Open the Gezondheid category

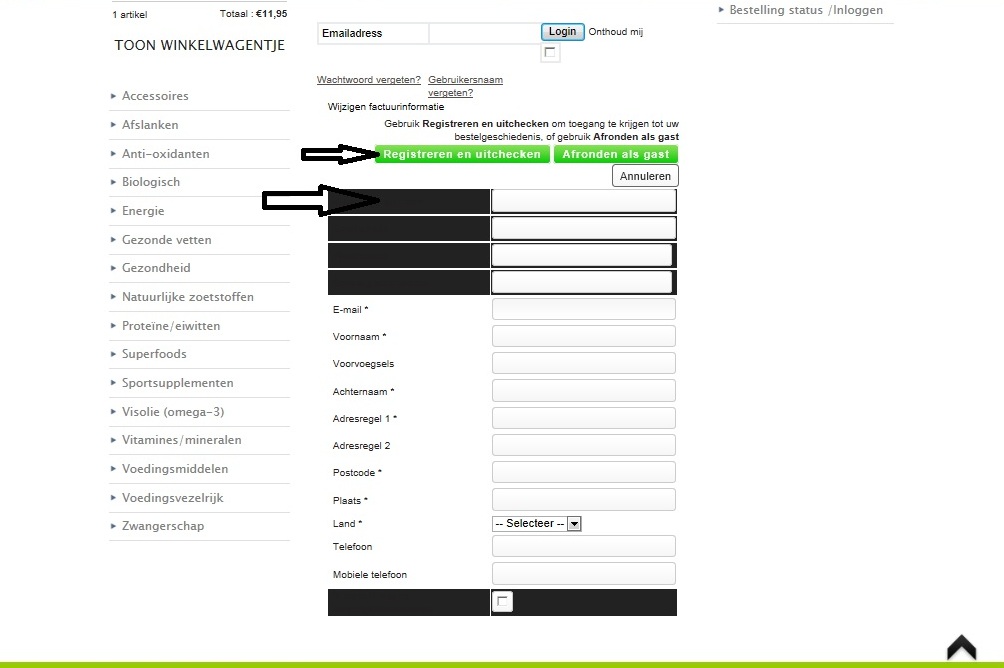tap(156, 268)
